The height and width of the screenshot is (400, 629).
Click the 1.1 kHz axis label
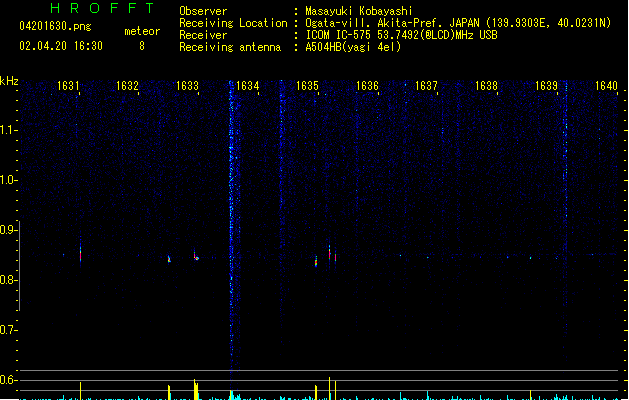[8, 130]
